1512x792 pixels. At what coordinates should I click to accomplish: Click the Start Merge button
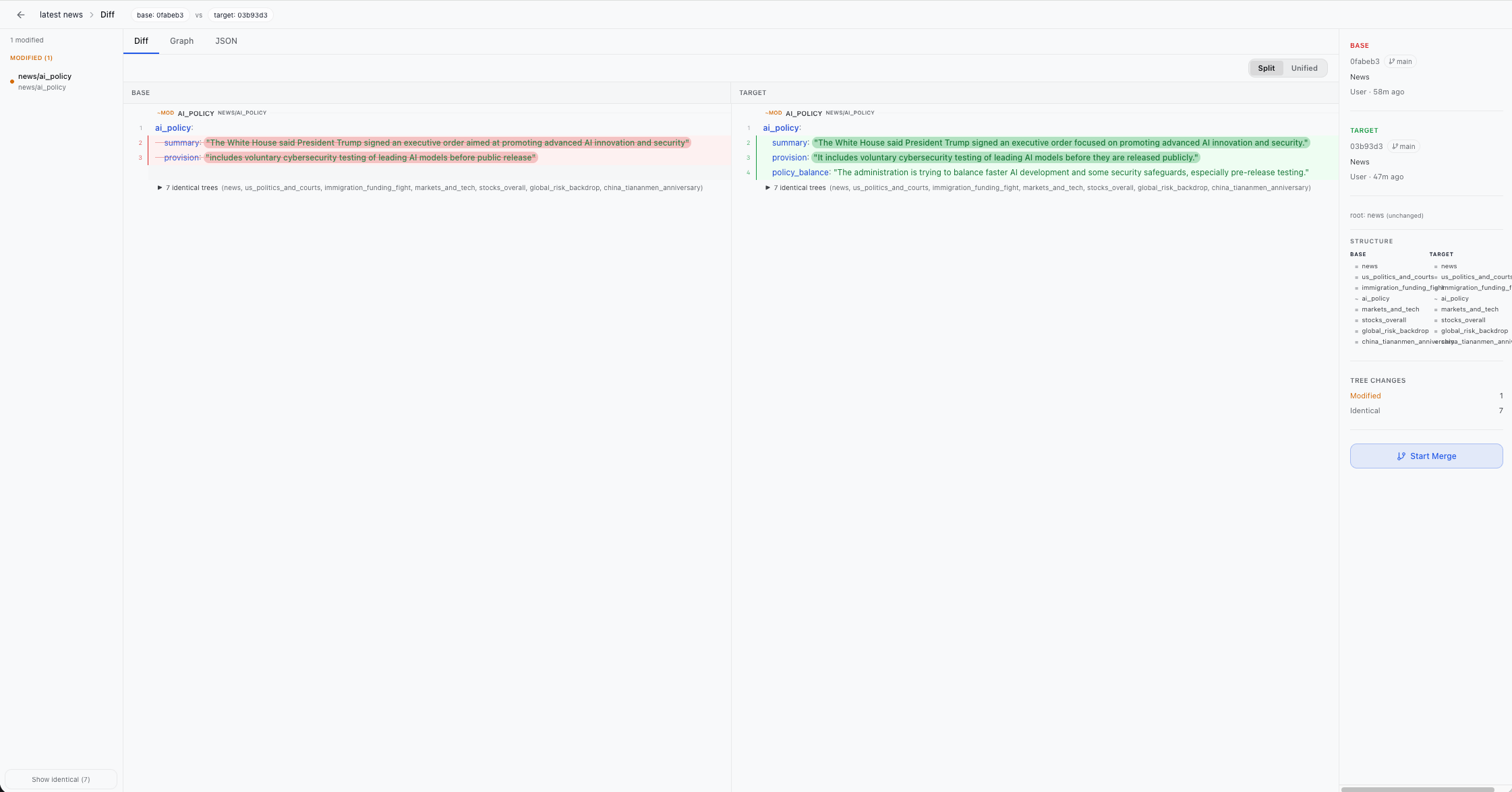[x=1426, y=456]
